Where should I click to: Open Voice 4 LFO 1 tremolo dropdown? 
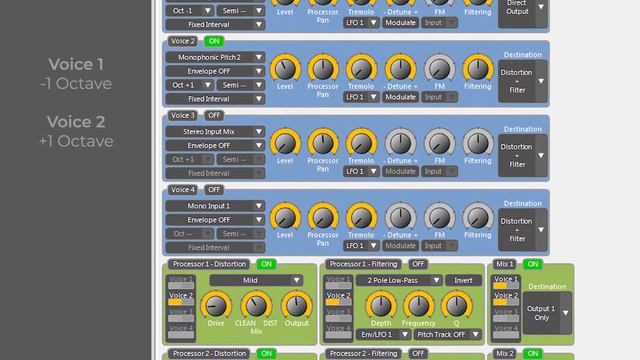click(361, 246)
